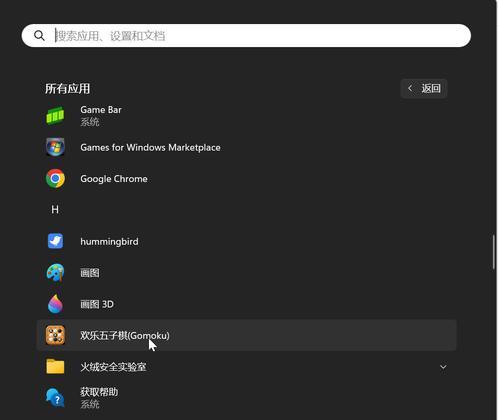Image resolution: width=500 pixels, height=420 pixels.
Task: Select the 欢乐五子棋(Gomoku) list entry name
Action: (x=125, y=335)
